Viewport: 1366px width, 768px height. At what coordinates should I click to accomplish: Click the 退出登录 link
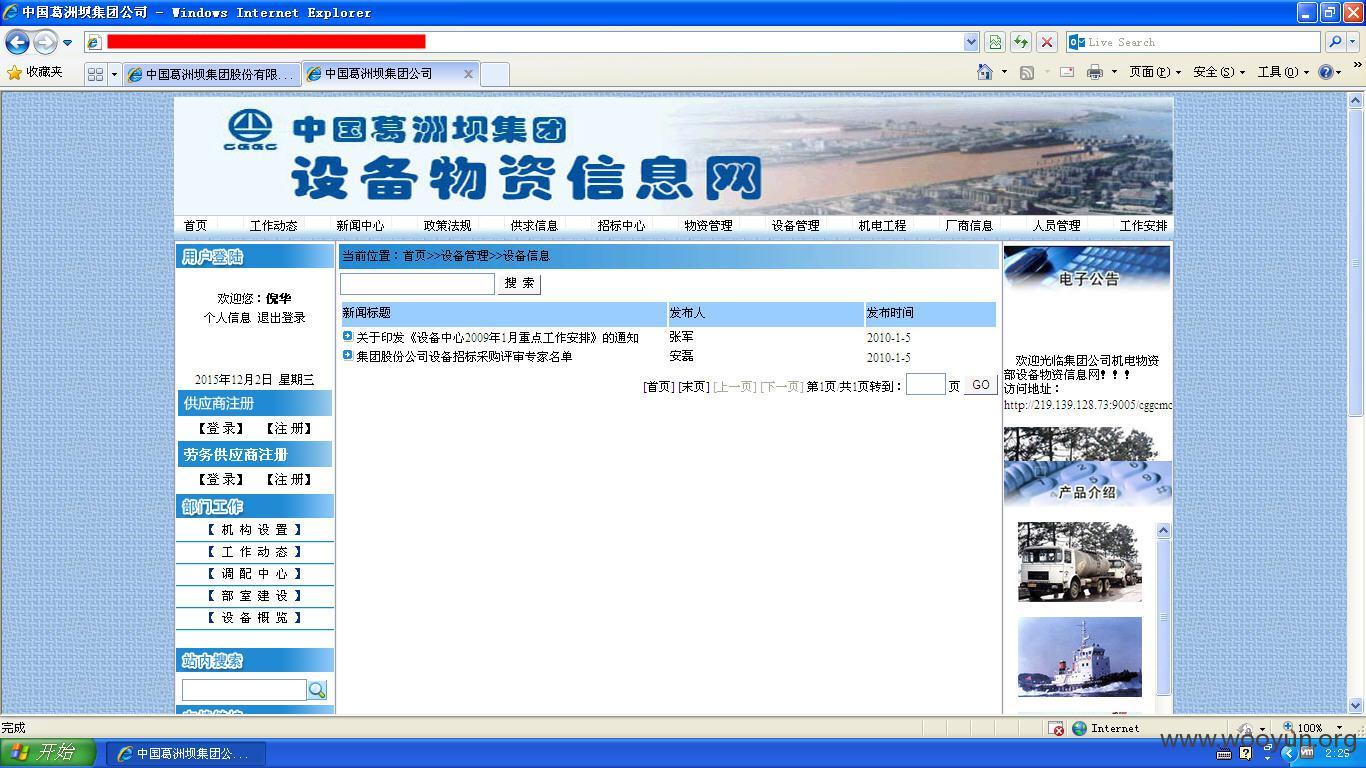pyautogui.click(x=281, y=318)
